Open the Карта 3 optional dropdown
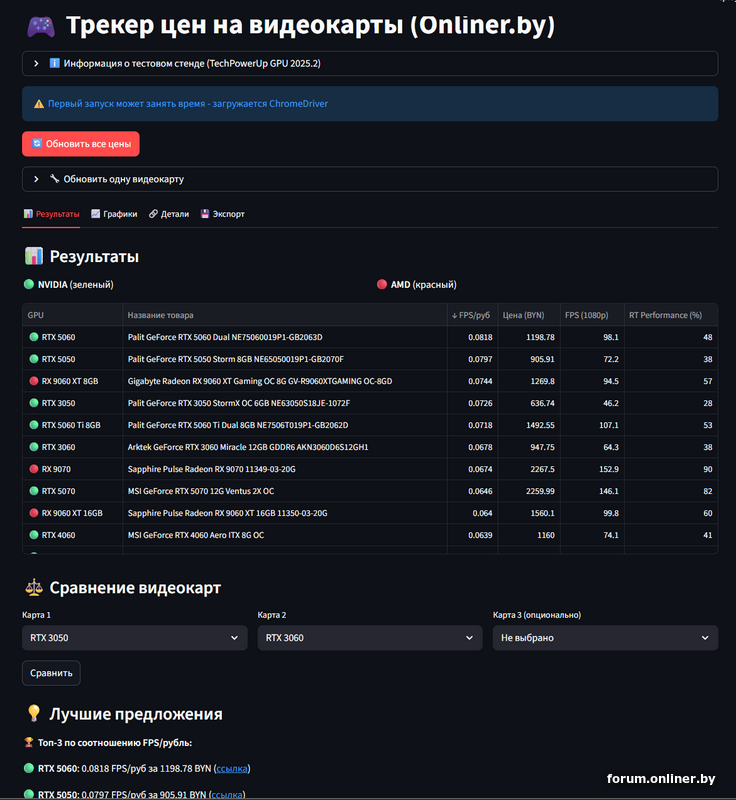This screenshot has width=736, height=800. click(x=604, y=638)
